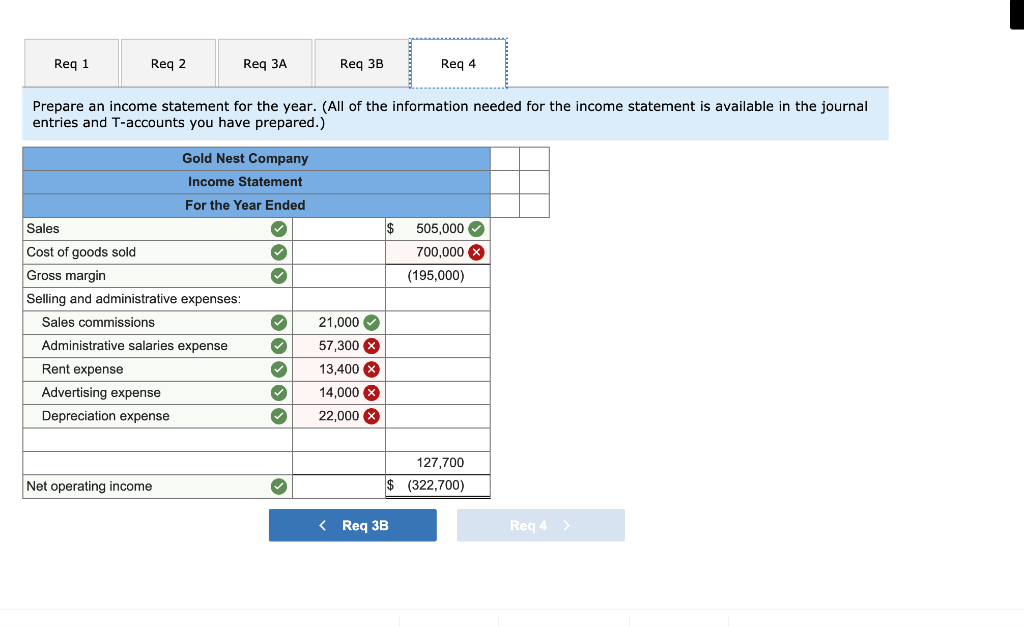Viewport: 1024px width, 627px height.
Task: Click the checkmark beside Net operating income
Action: click(278, 486)
